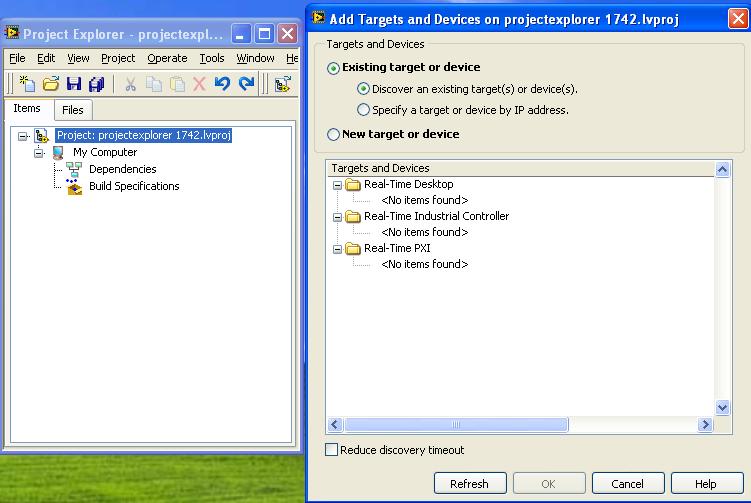Image resolution: width=751 pixels, height=503 pixels.
Task: Click the scroll left arrow in targets list
Action: click(x=335, y=424)
